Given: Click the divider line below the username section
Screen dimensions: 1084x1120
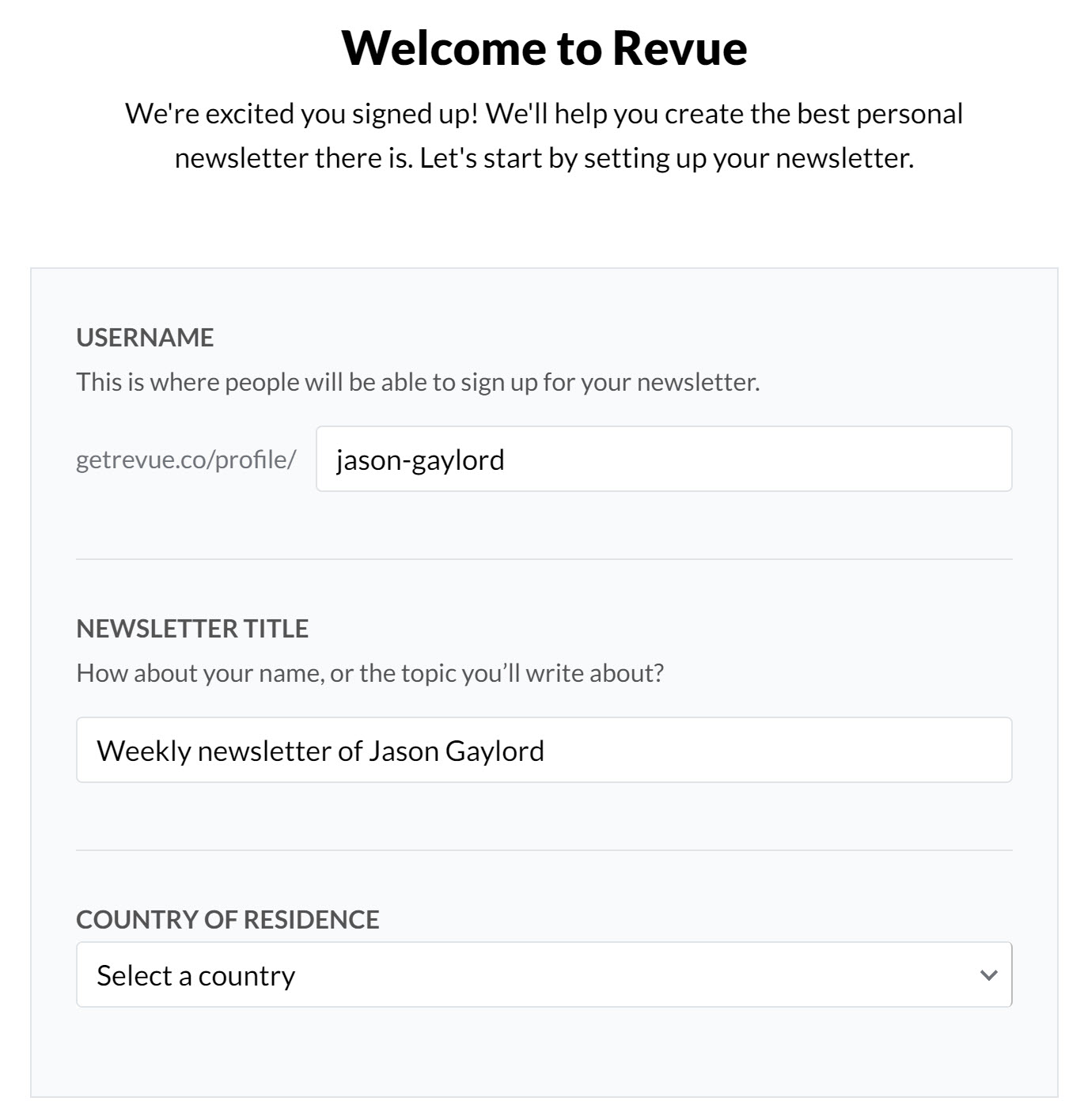Looking at the screenshot, I should 544,559.
